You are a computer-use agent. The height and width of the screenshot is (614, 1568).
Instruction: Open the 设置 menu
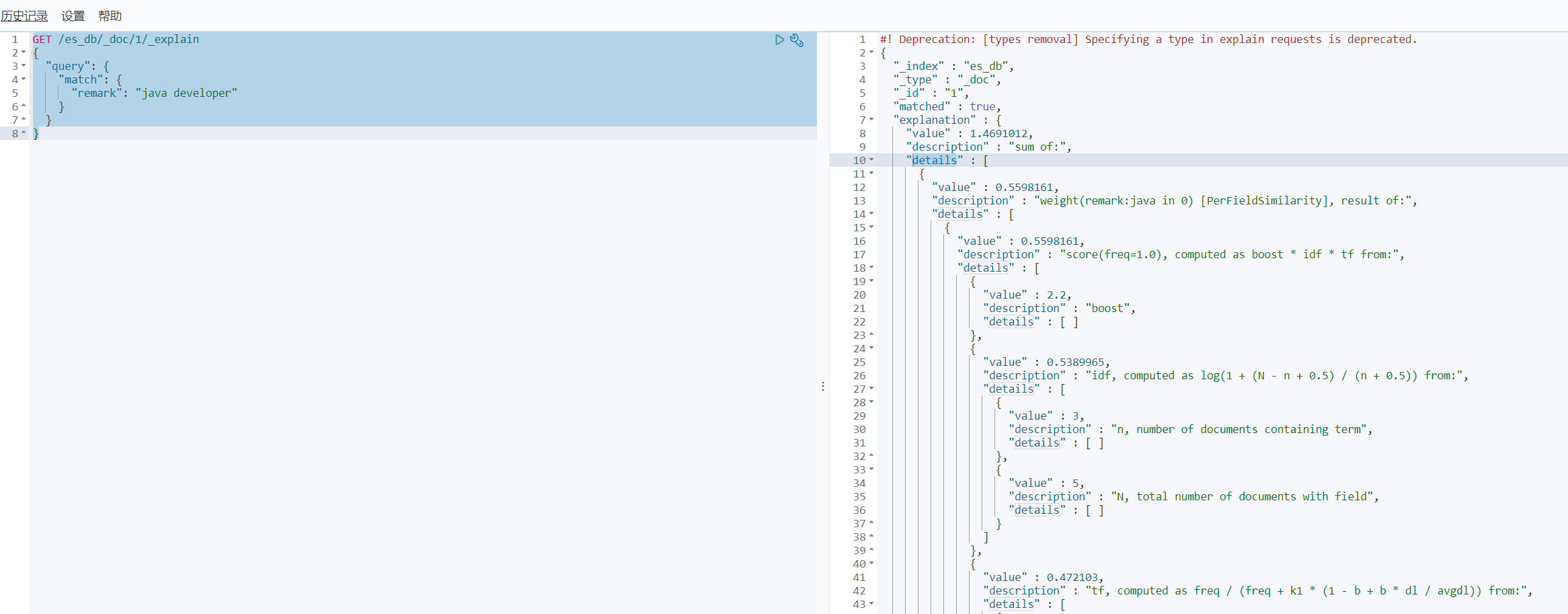tap(73, 15)
